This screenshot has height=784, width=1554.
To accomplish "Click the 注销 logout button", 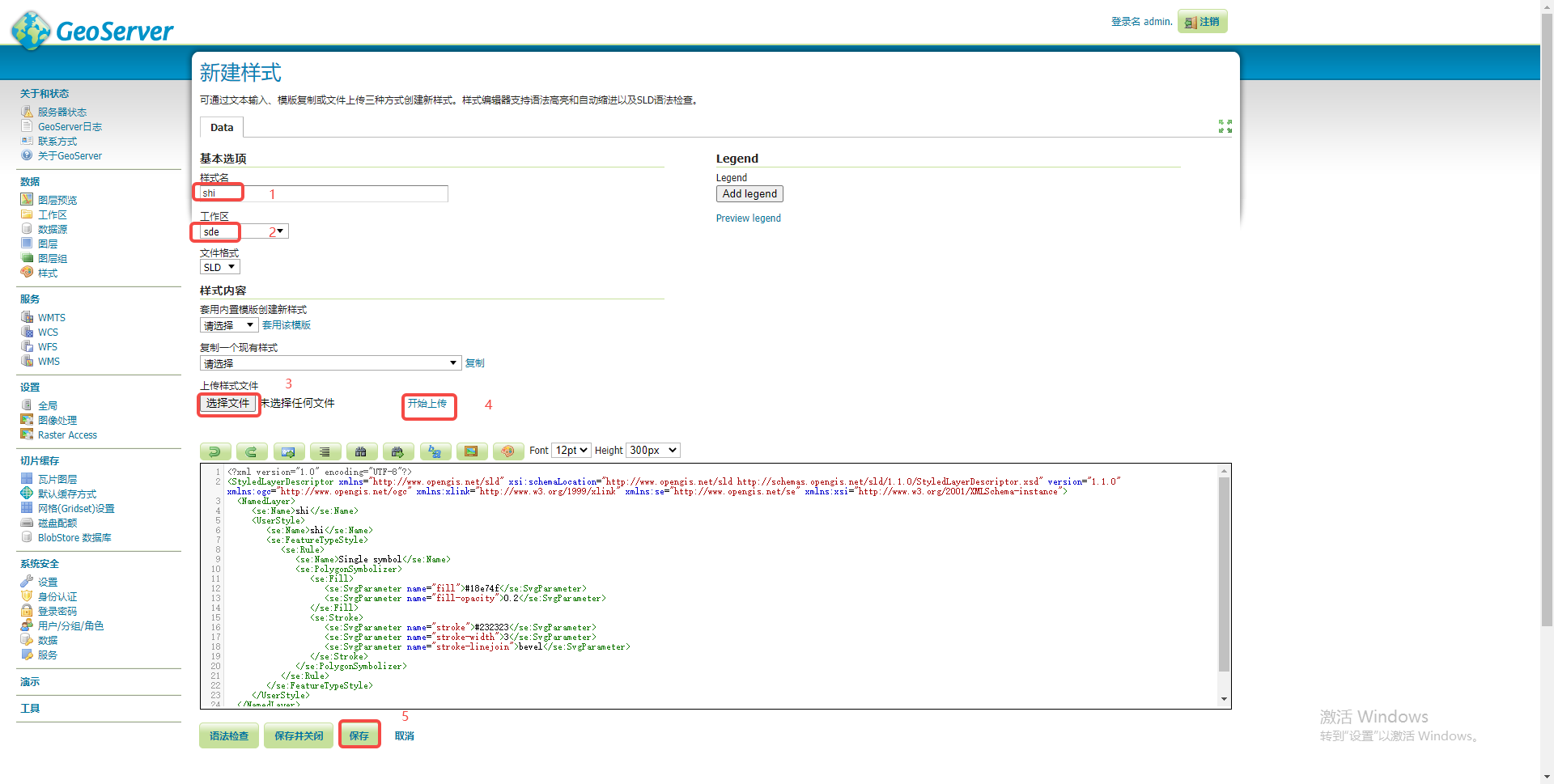I will pos(1203,22).
